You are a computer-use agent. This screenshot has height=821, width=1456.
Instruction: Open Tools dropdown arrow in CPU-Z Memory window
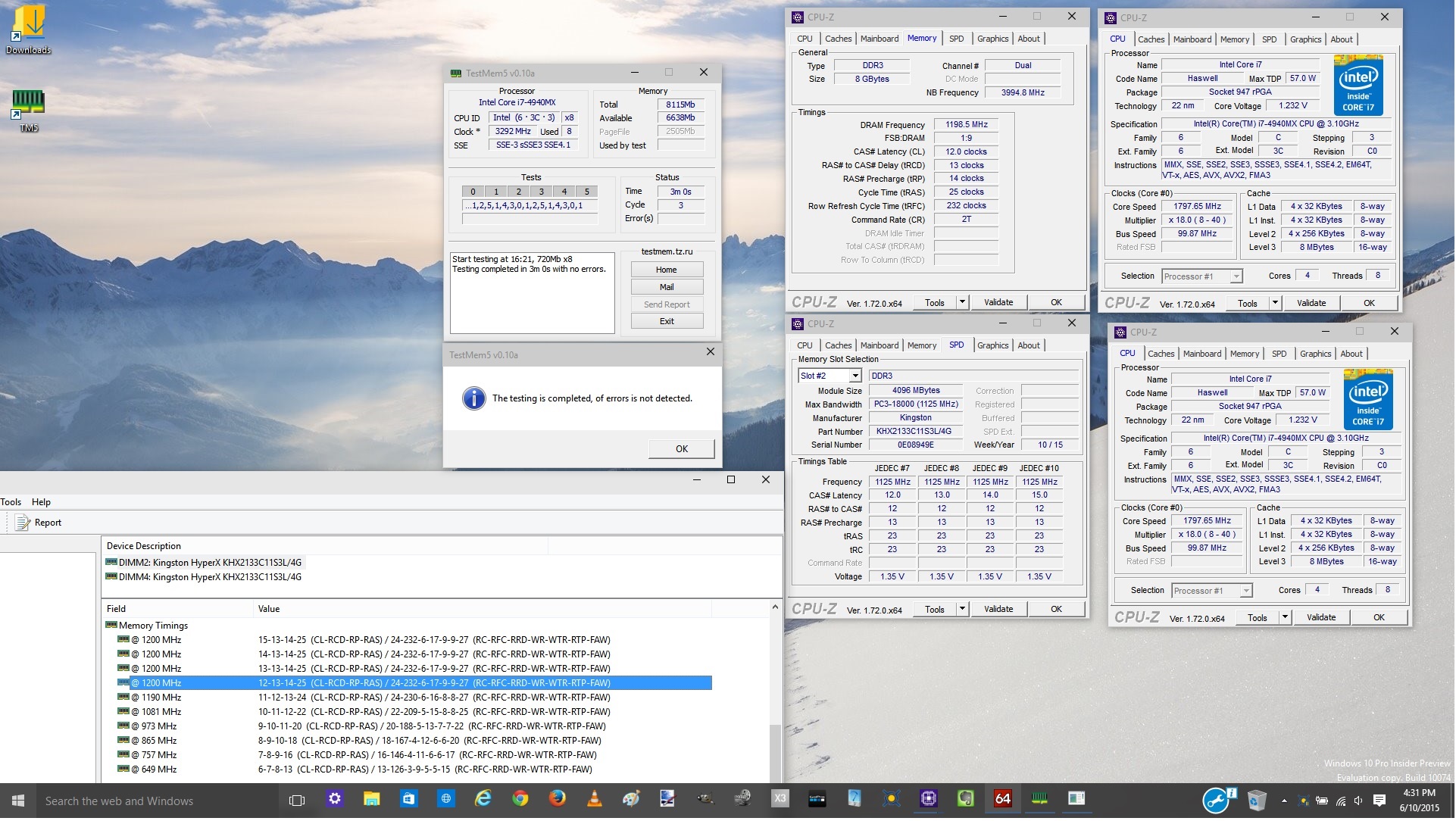963,304
